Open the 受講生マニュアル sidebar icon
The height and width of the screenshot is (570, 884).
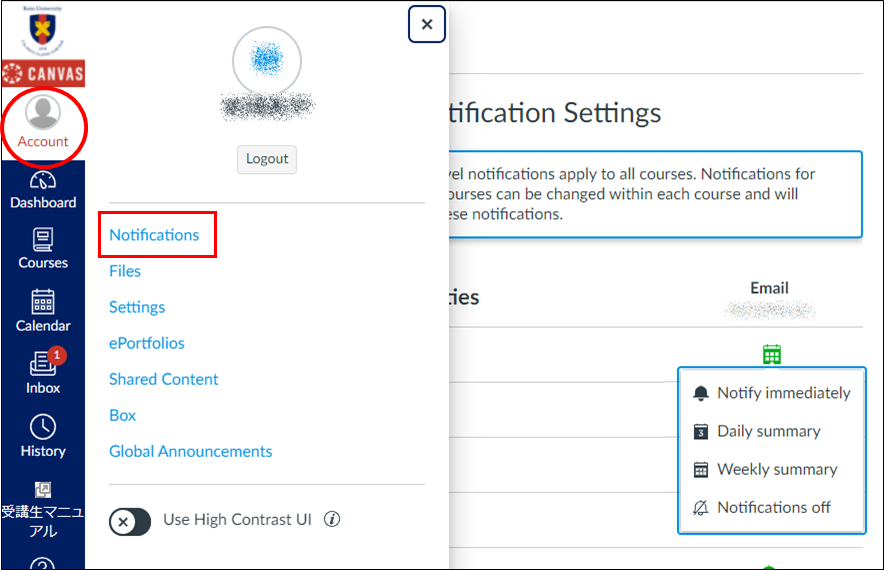click(43, 508)
